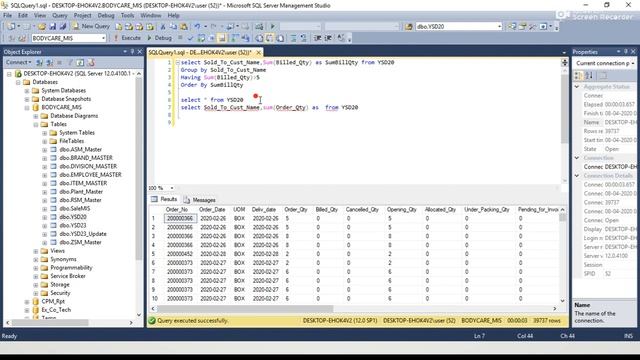Open the Tools menu
640x360 pixels.
click(x=127, y=16)
